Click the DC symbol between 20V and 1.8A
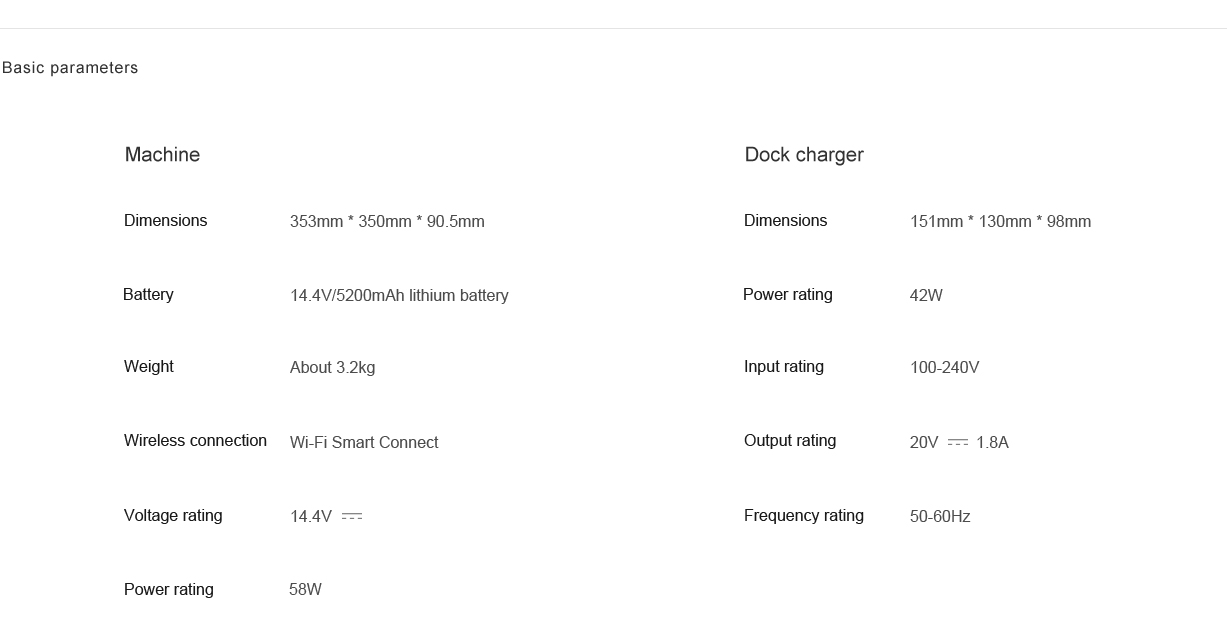Viewport: 1227px width, 637px height. pos(958,442)
